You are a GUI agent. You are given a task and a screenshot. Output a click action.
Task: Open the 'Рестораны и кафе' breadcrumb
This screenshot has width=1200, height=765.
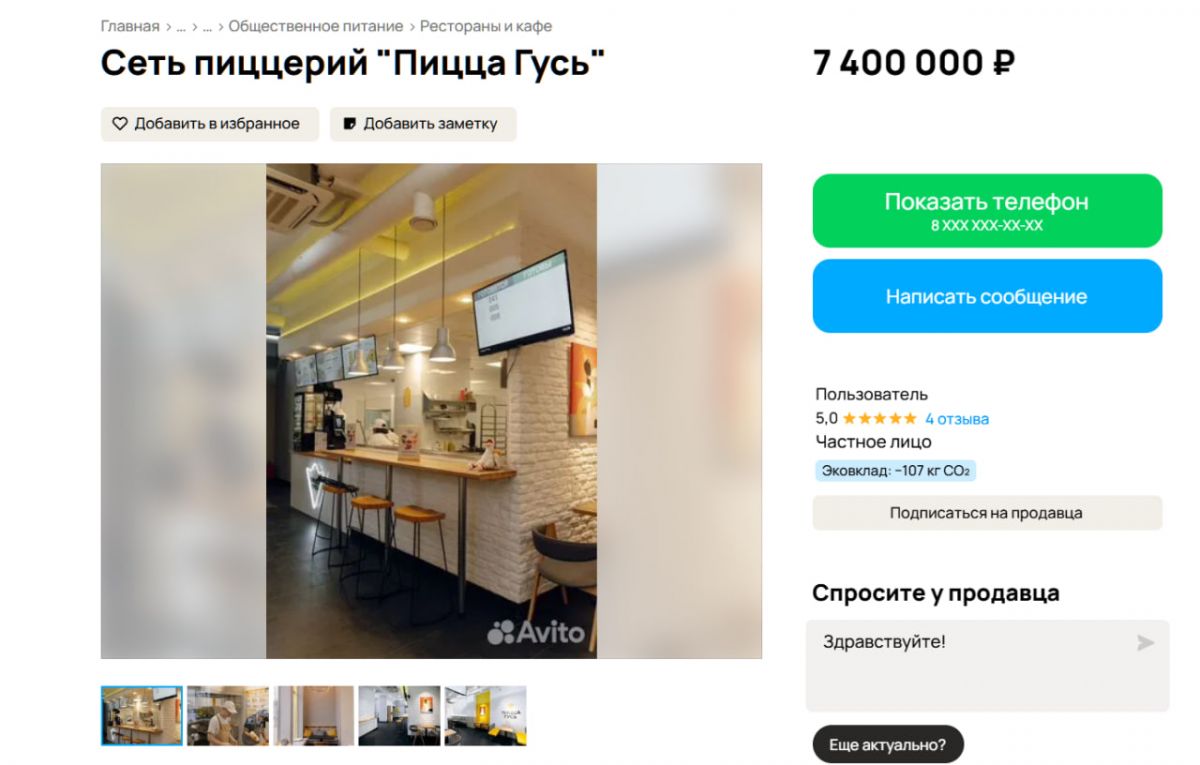coord(486,26)
